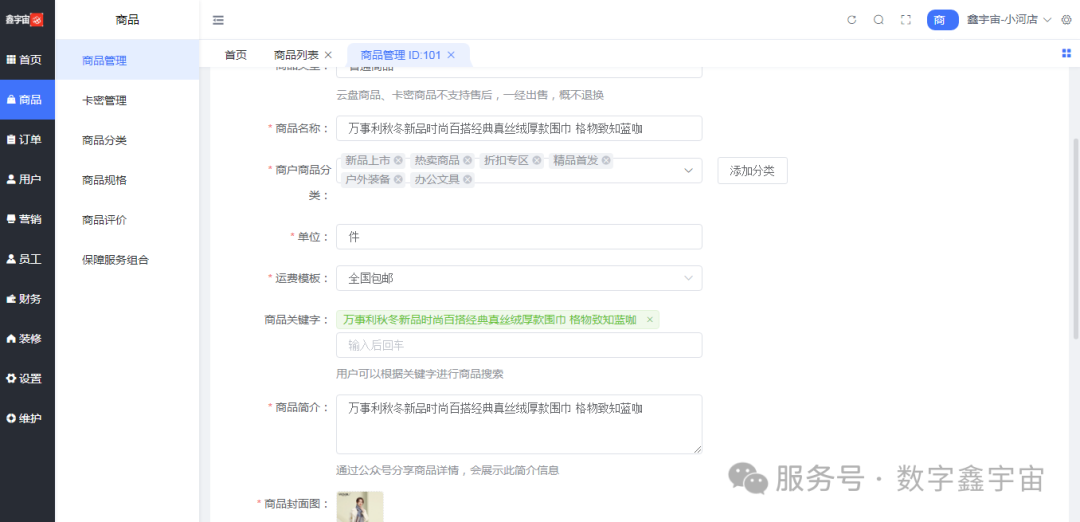The width and height of the screenshot is (1080, 522).
Task: Open the 鑫宇宙-小河店 account dropdown
Action: tap(1009, 20)
